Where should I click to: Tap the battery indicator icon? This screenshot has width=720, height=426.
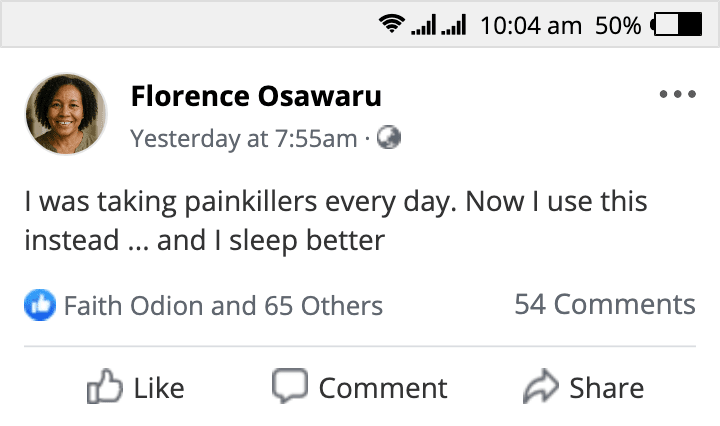[x=676, y=24]
